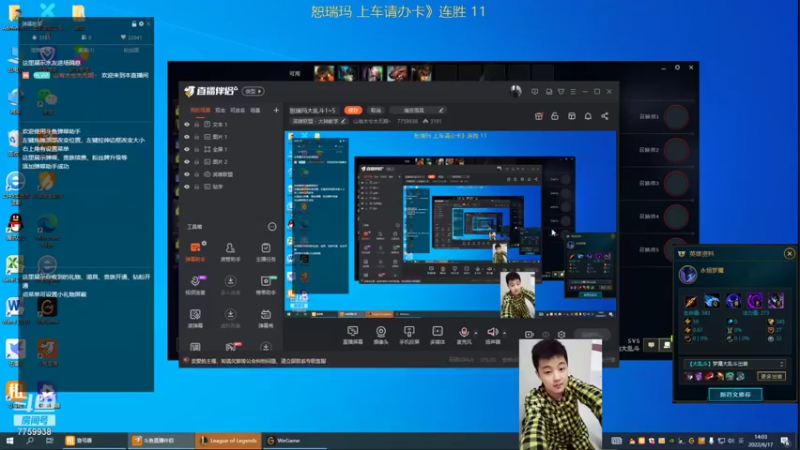Hide the 全屏 1 layer
This screenshot has width=800, height=450.
point(187,149)
